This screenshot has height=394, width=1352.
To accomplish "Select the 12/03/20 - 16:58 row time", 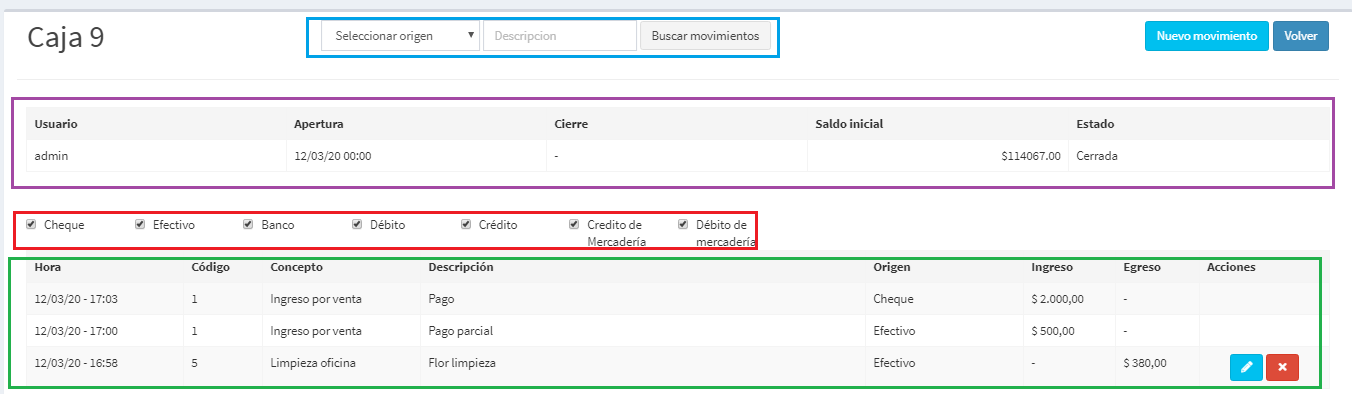I will coord(76,363).
